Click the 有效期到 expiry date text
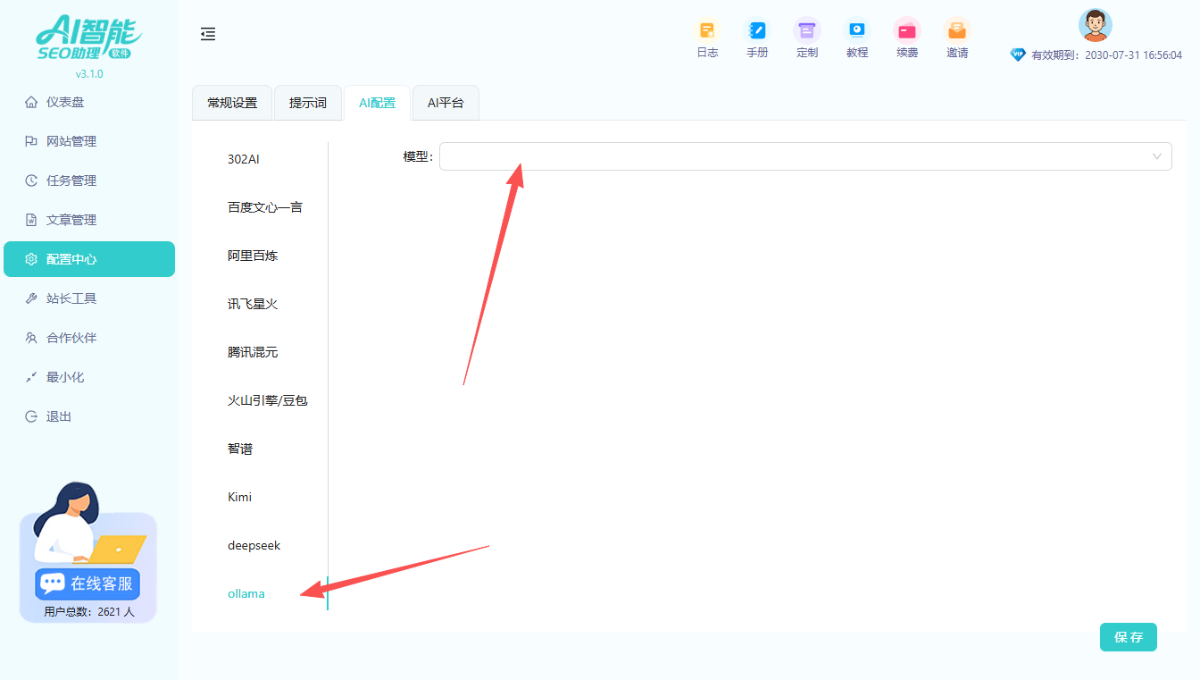The width and height of the screenshot is (1200, 680). point(1106,56)
